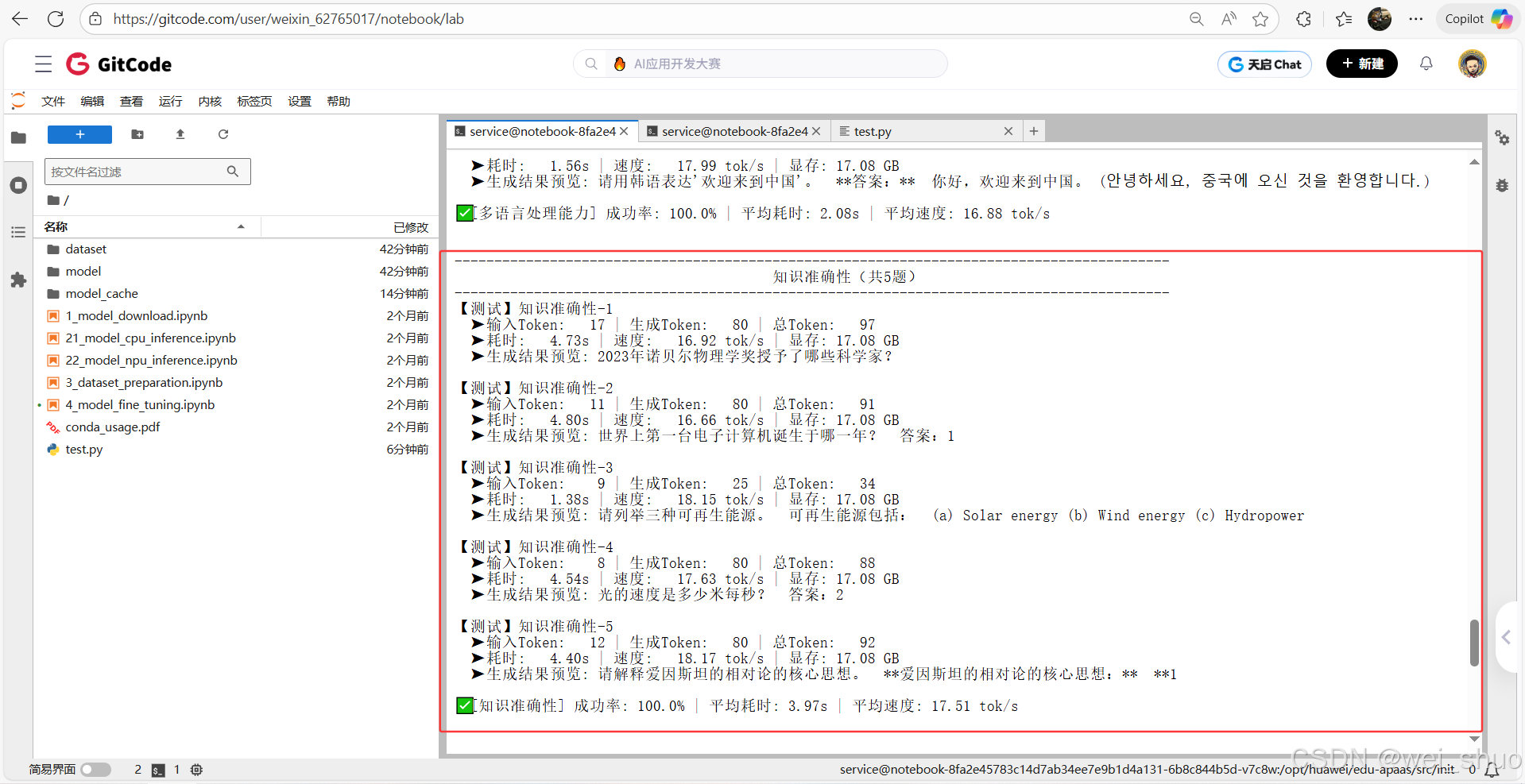Open the browser zoom magnifier icon
The height and width of the screenshot is (784, 1525).
1196,19
